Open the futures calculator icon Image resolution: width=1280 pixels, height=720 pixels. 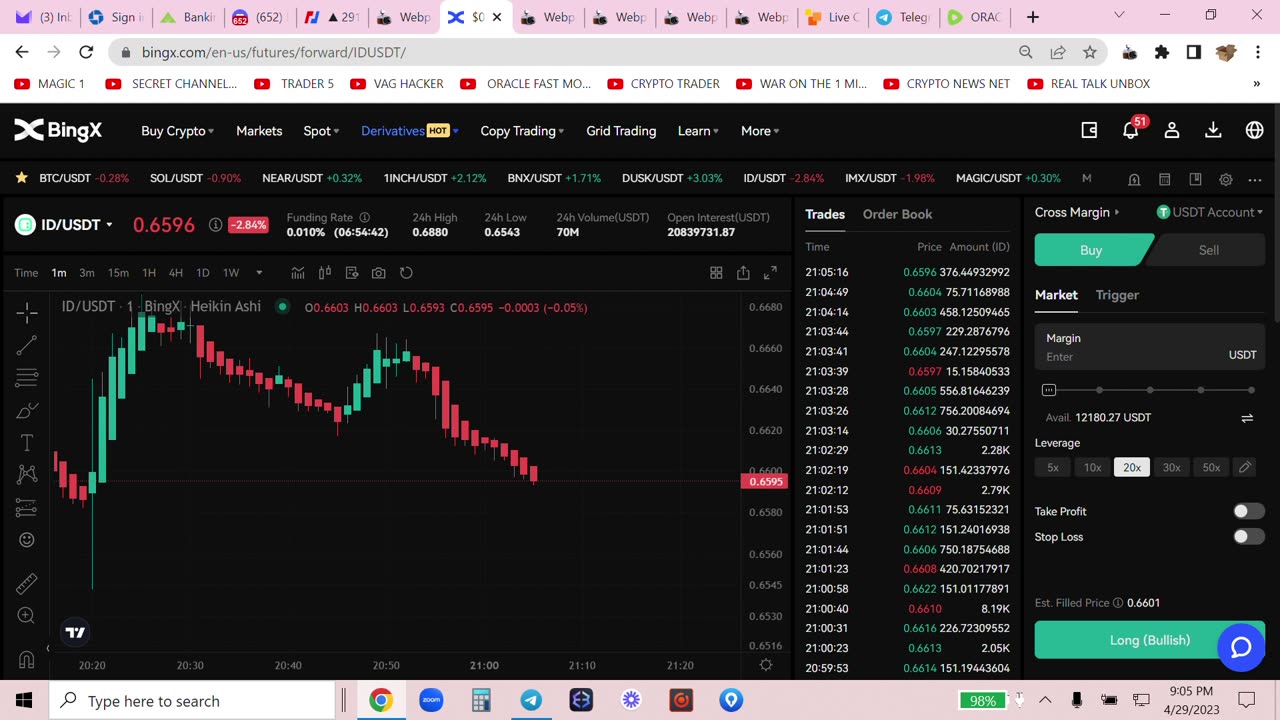tap(1165, 179)
